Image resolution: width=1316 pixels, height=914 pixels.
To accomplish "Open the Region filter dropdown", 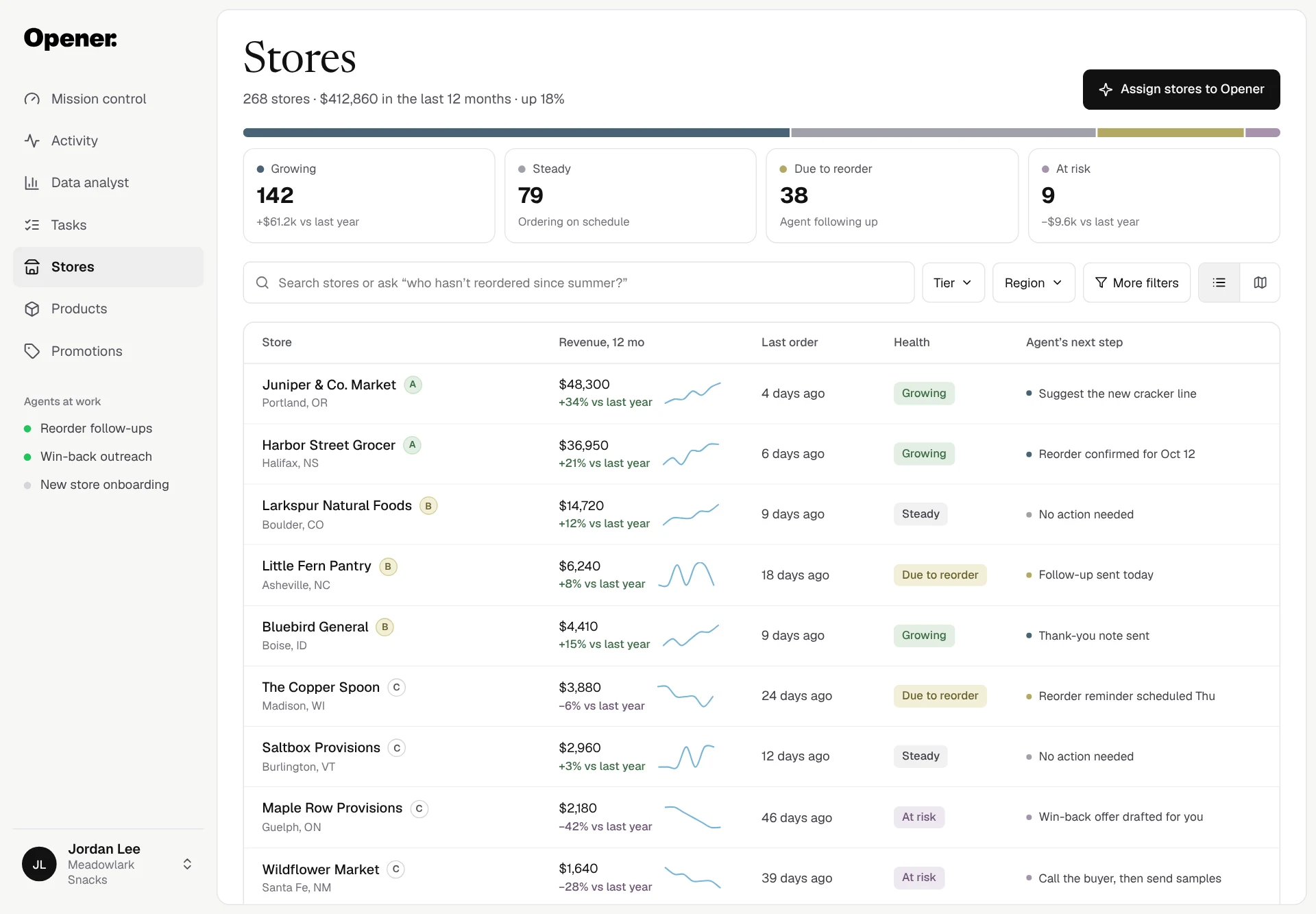I will coord(1033,282).
